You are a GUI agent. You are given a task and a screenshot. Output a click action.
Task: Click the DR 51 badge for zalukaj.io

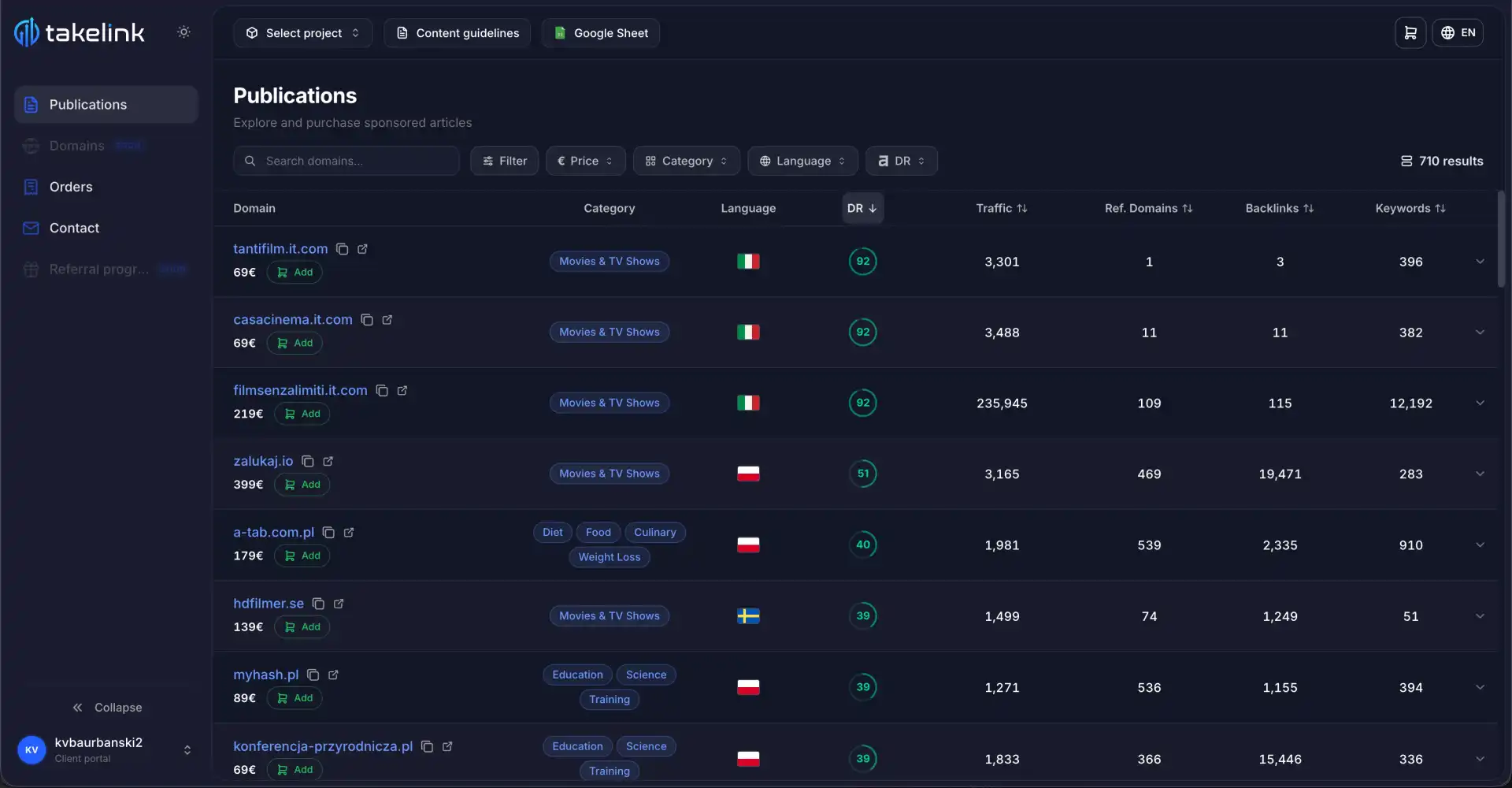point(863,474)
